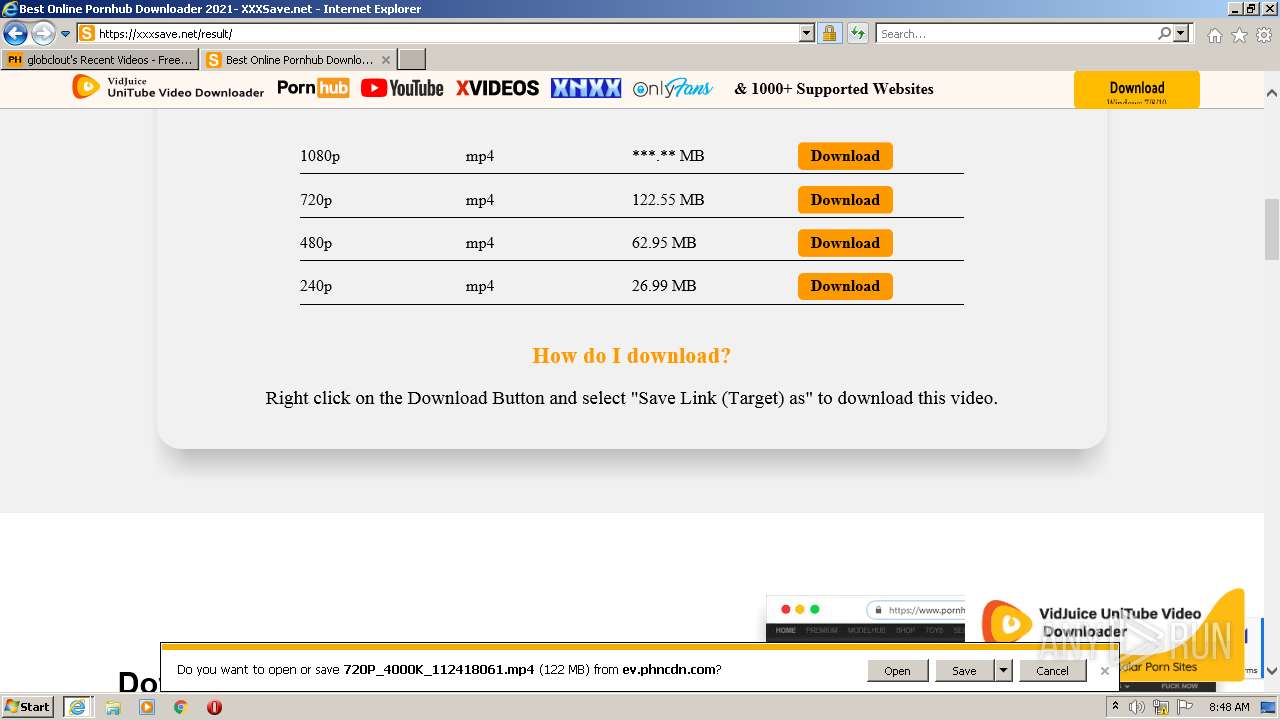The width and height of the screenshot is (1280, 720).
Task: Switch to globclout's Recent Videos tab
Action: pyautogui.click(x=100, y=60)
